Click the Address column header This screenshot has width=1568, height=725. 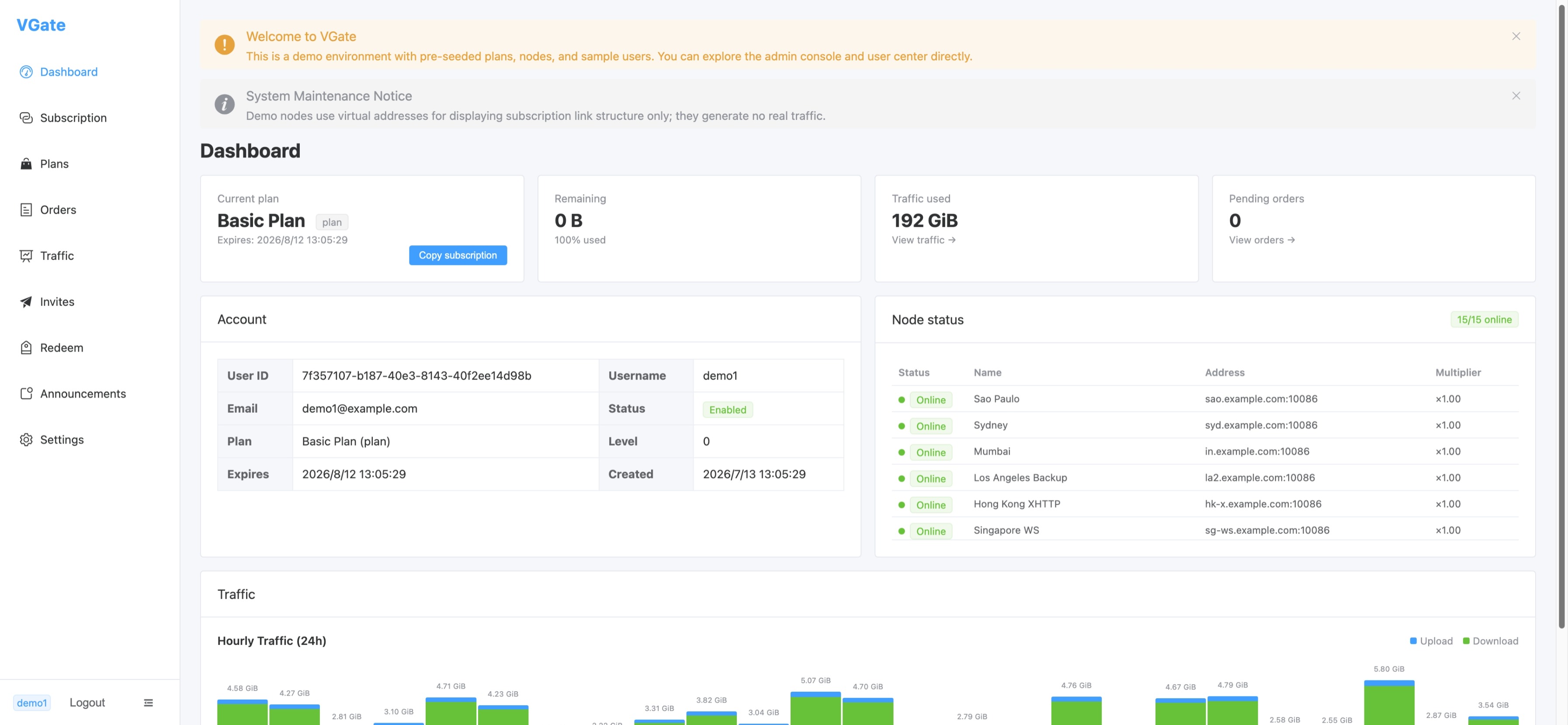(1225, 372)
